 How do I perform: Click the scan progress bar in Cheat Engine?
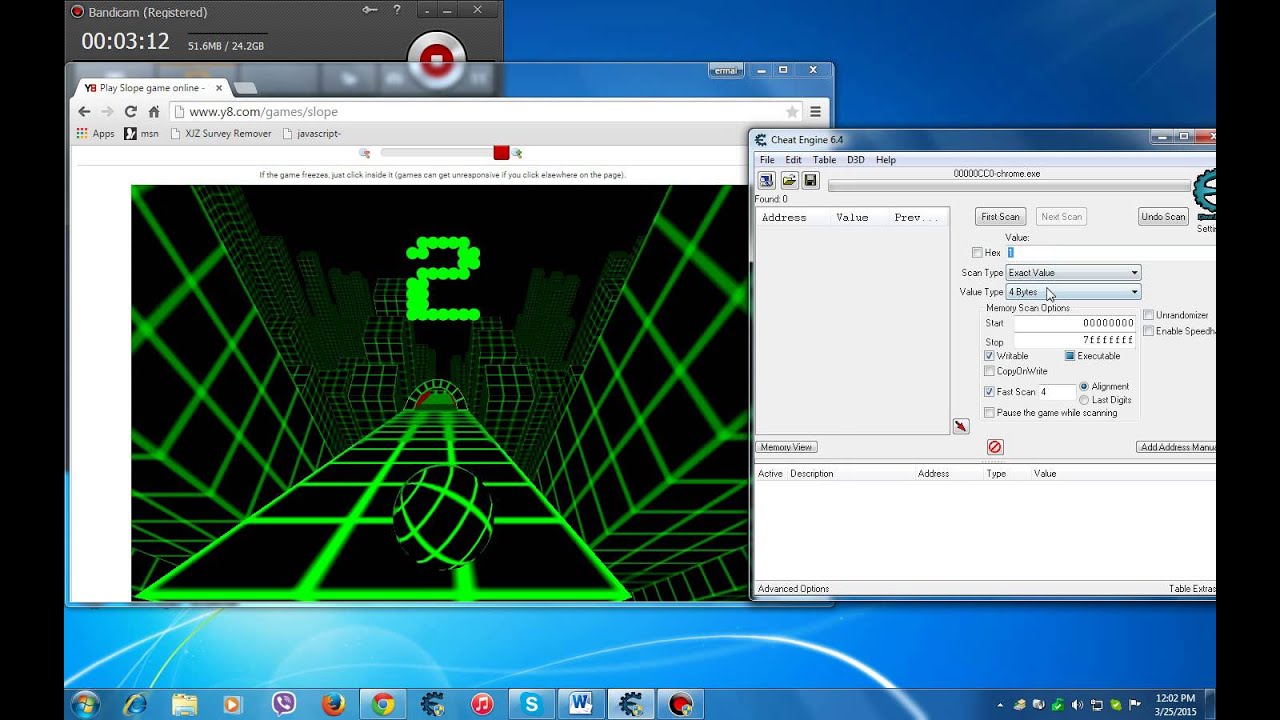coord(1009,186)
